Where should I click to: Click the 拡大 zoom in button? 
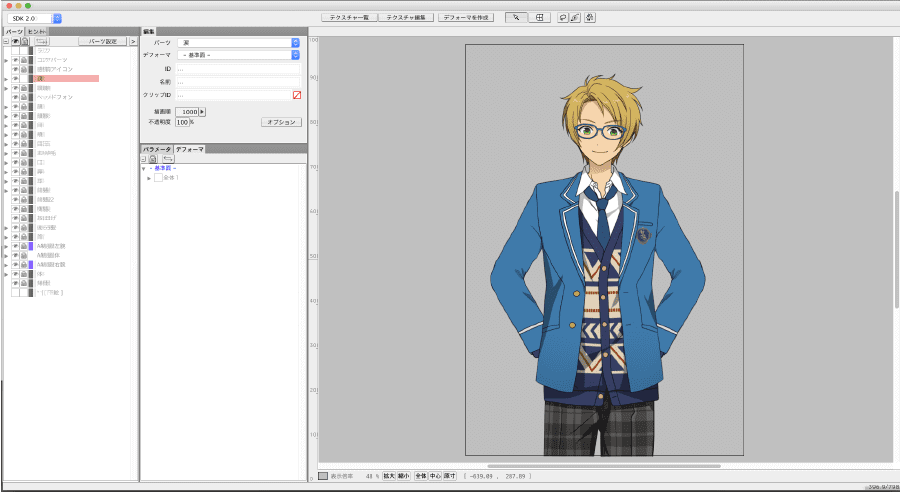click(x=389, y=476)
